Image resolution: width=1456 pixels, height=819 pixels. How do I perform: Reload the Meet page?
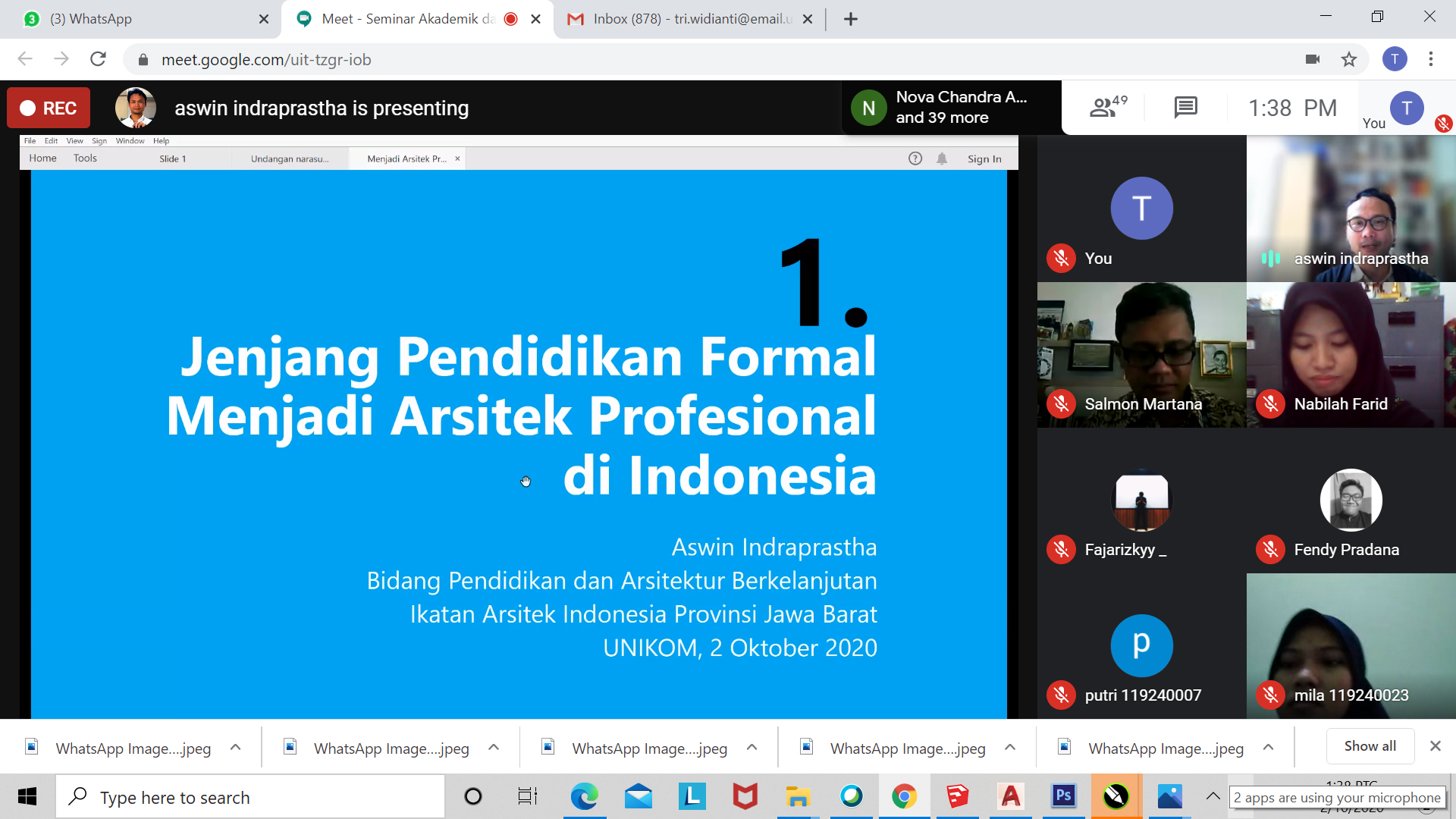tap(98, 59)
